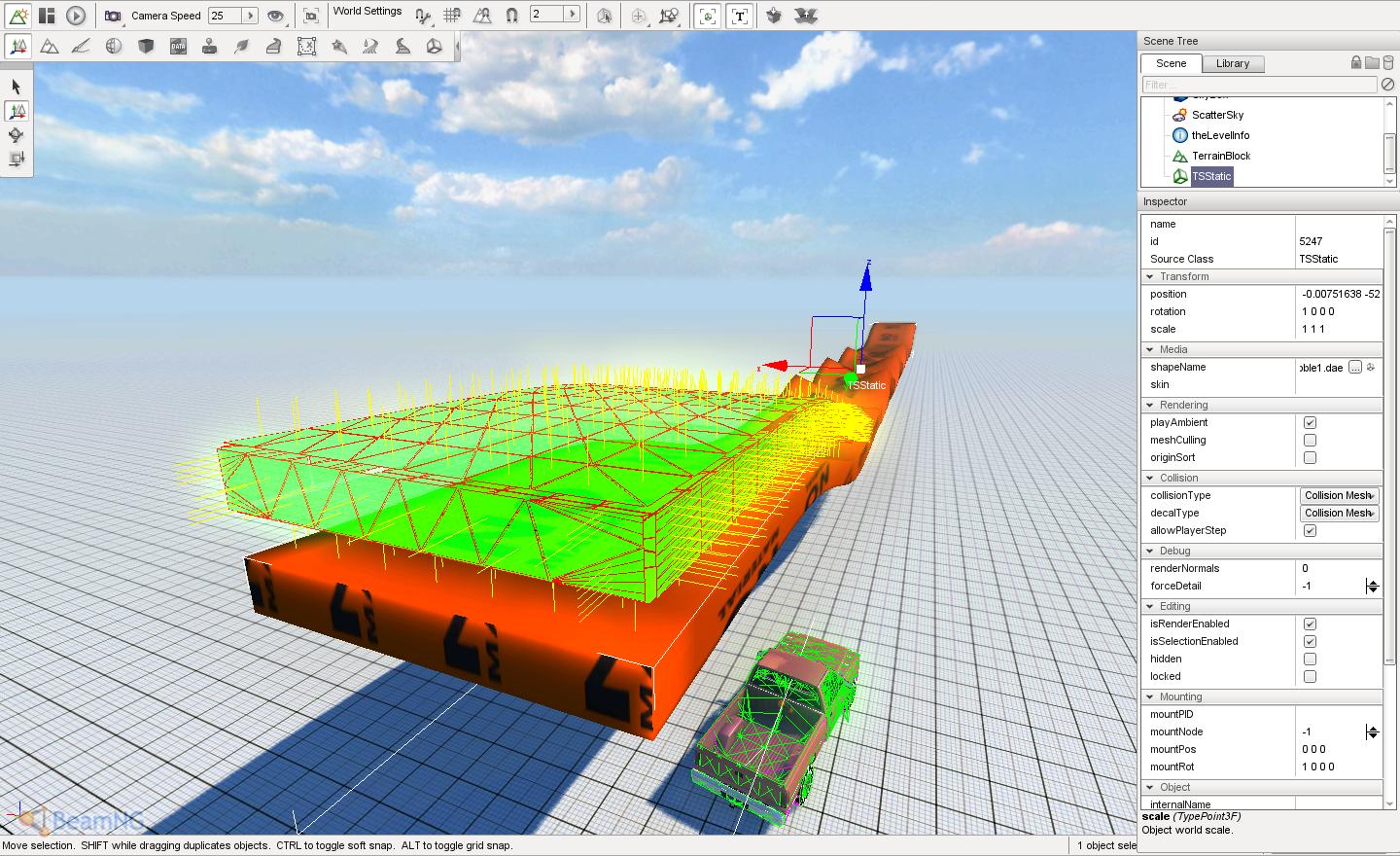Toggle object icons display button

tap(708, 16)
